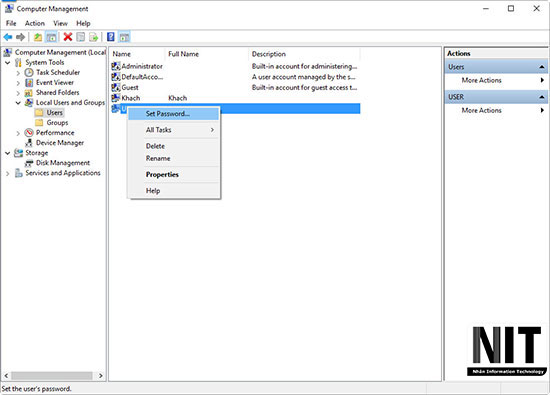The width and height of the screenshot is (550, 395).
Task: Click the Device Manager icon in tree
Action: (29, 143)
